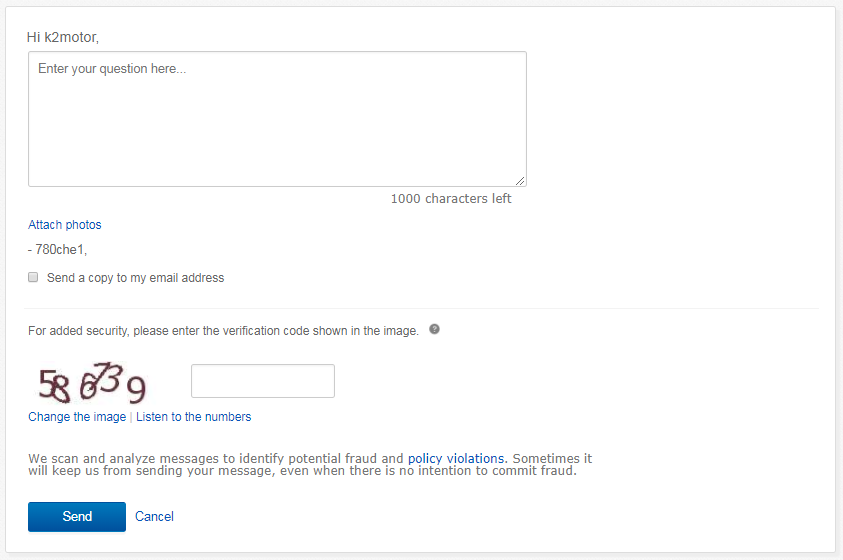Click the 'Send a copy to my email address' label
Viewport: 843px width, 560px height.
point(135,278)
